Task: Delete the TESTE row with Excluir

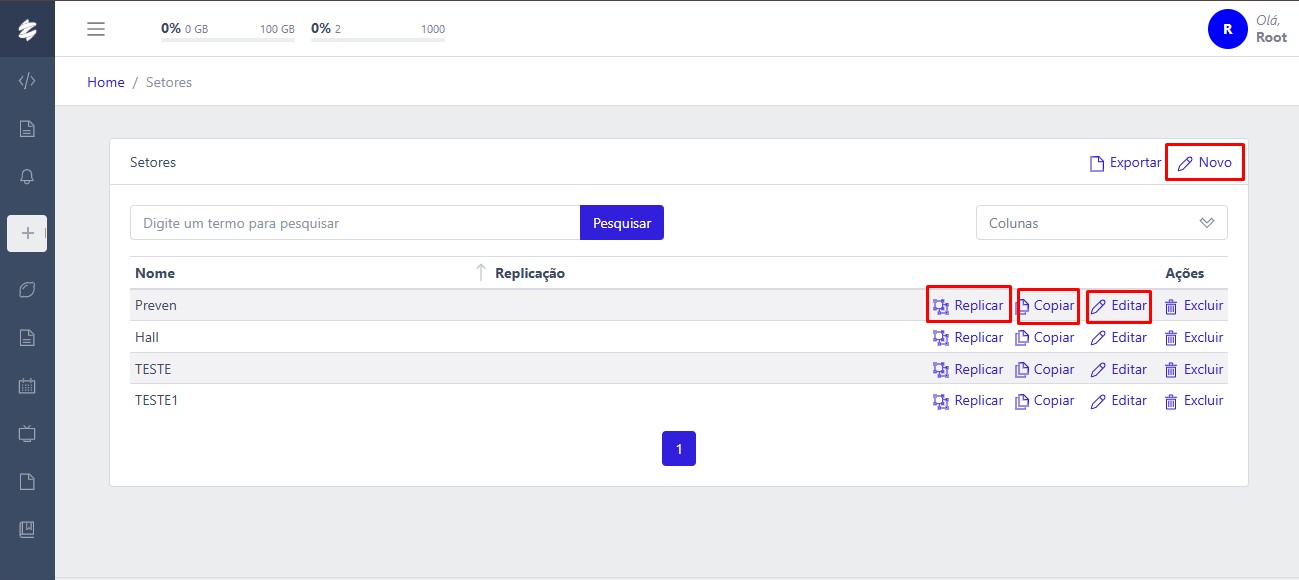Action: [1194, 370]
